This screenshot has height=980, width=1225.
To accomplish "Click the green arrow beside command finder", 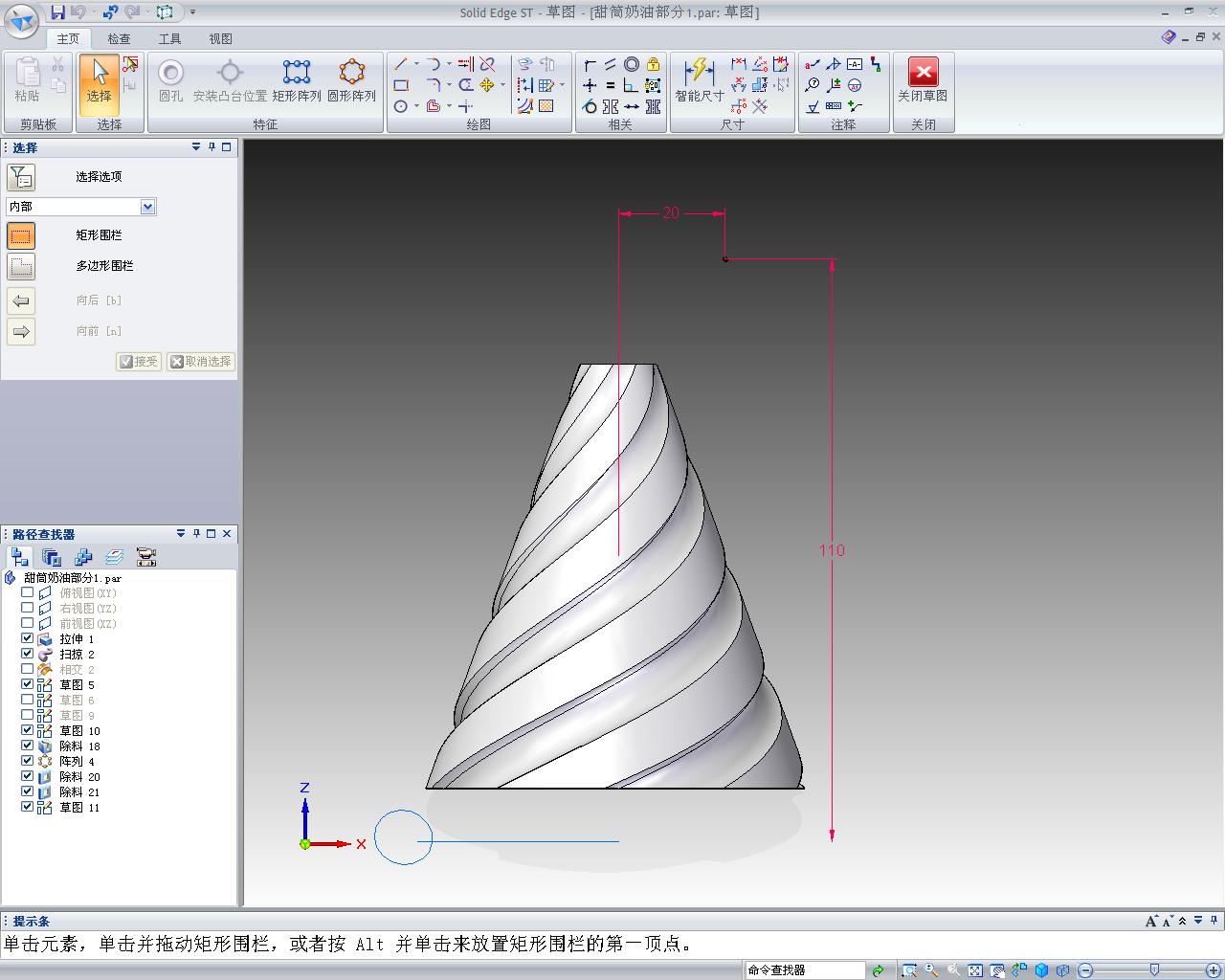I will 878,970.
